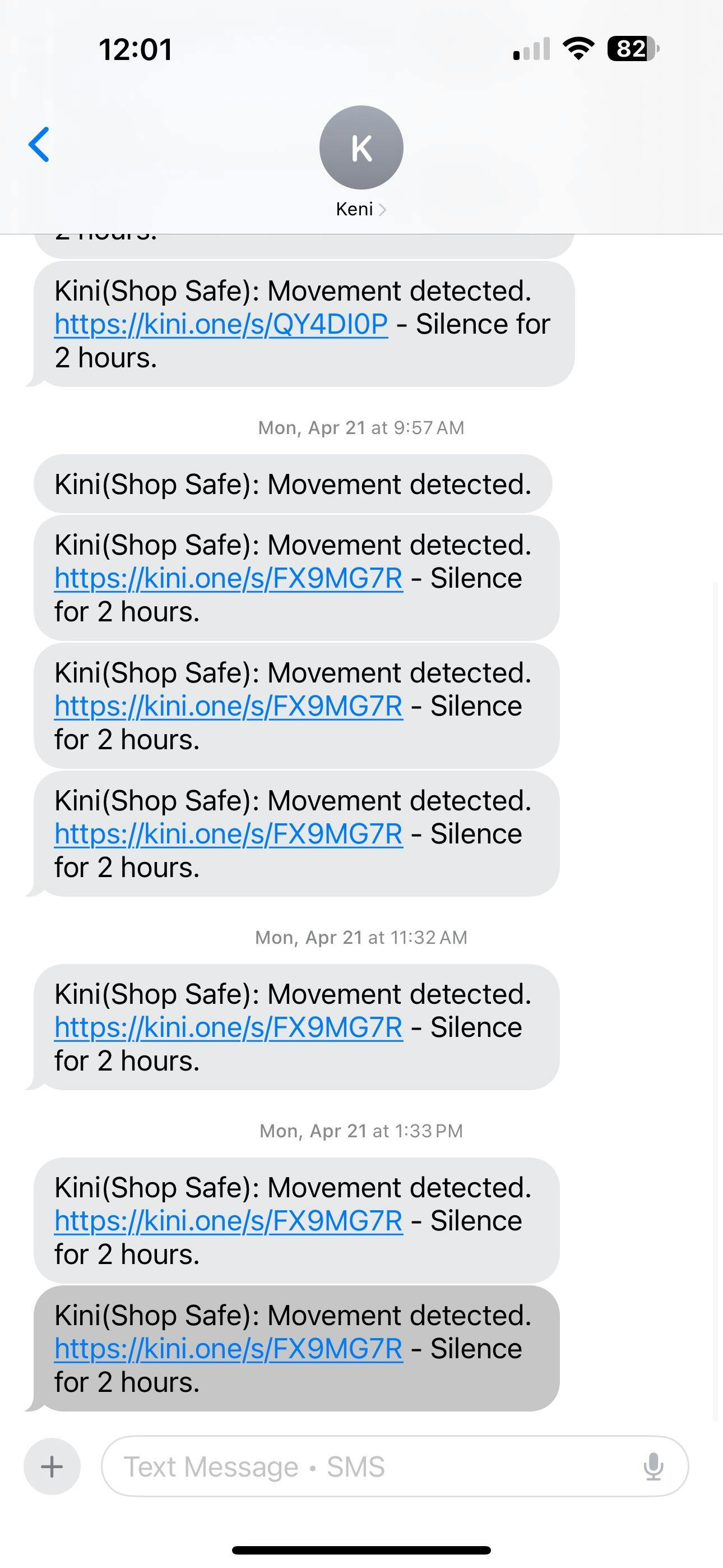Tap the 12:01 status bar clock

point(135,49)
